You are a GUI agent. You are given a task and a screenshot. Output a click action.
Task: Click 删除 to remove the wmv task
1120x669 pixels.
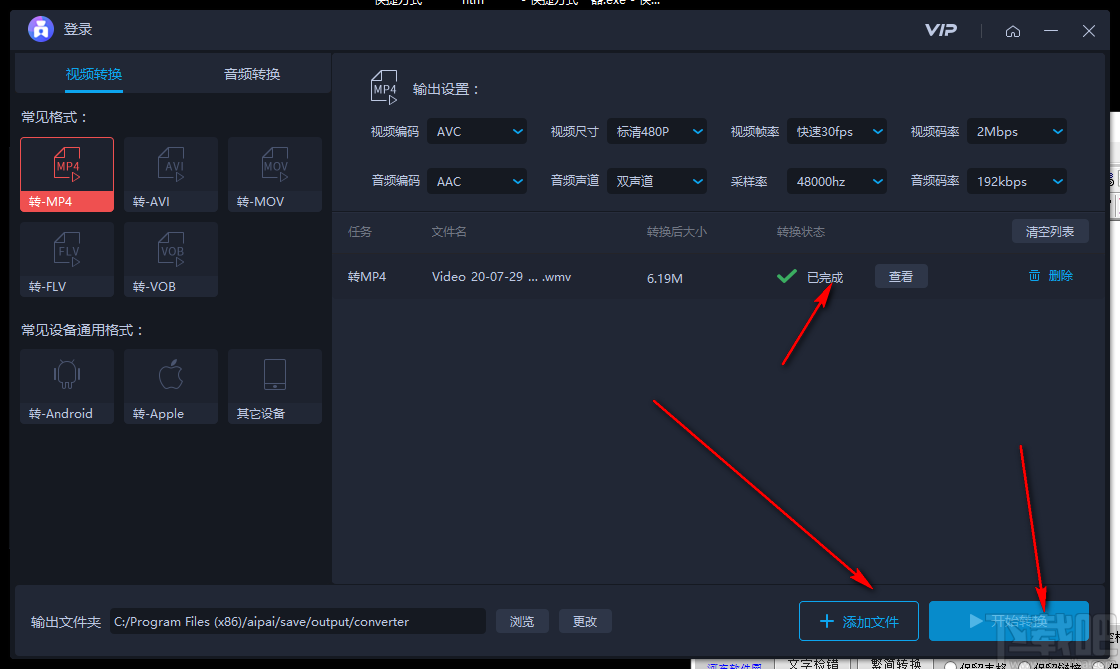pos(1050,275)
